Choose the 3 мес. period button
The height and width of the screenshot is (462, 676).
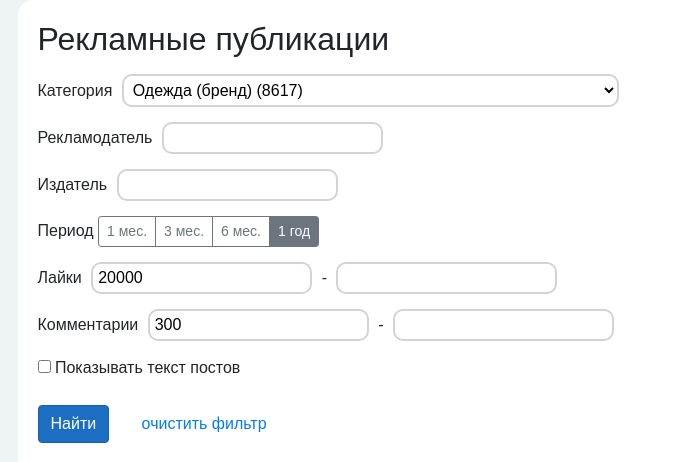pyautogui.click(x=184, y=231)
